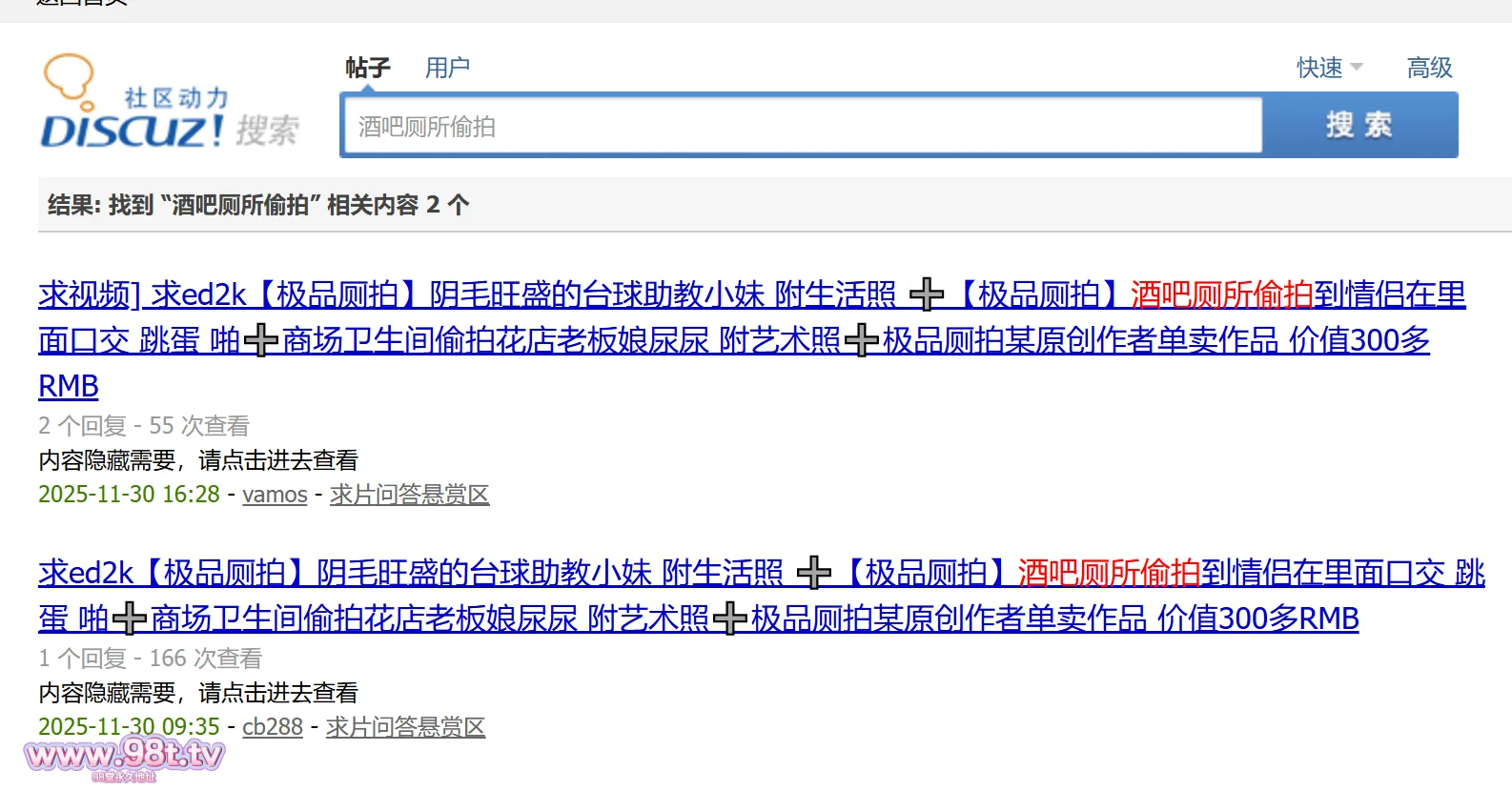Switch to the 帖子 tab
The height and width of the screenshot is (791, 1512).
[367, 68]
